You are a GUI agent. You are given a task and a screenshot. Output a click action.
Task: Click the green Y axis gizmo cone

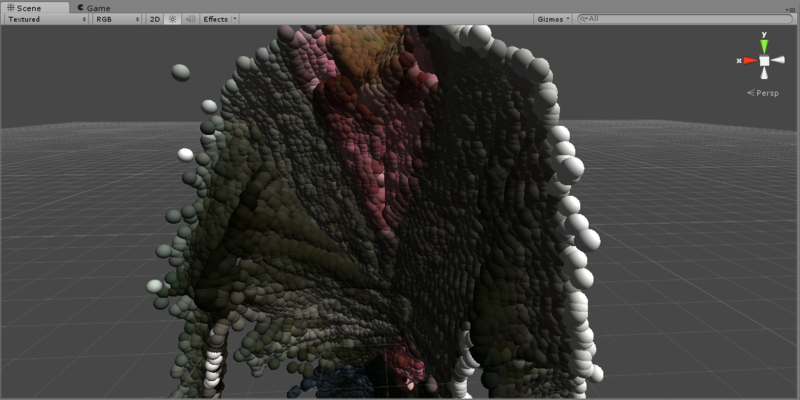pyautogui.click(x=764, y=46)
